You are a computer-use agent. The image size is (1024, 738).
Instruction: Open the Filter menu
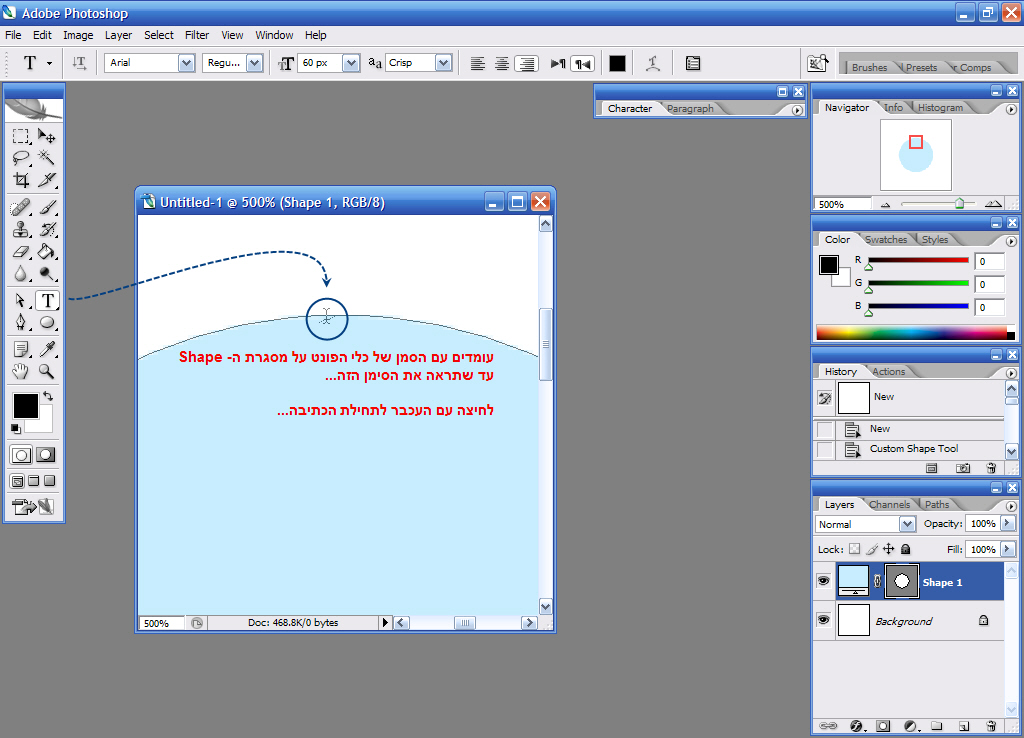(197, 35)
